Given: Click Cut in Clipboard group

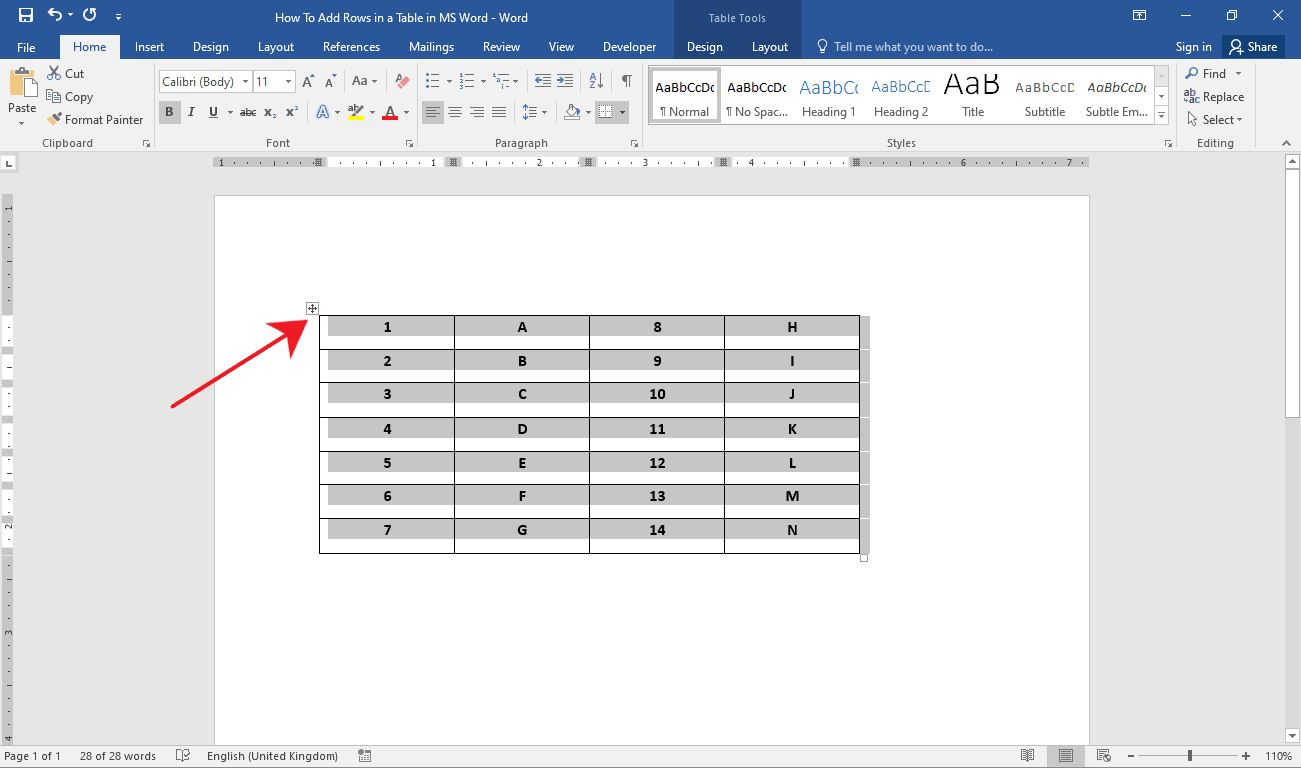Looking at the screenshot, I should click(66, 74).
